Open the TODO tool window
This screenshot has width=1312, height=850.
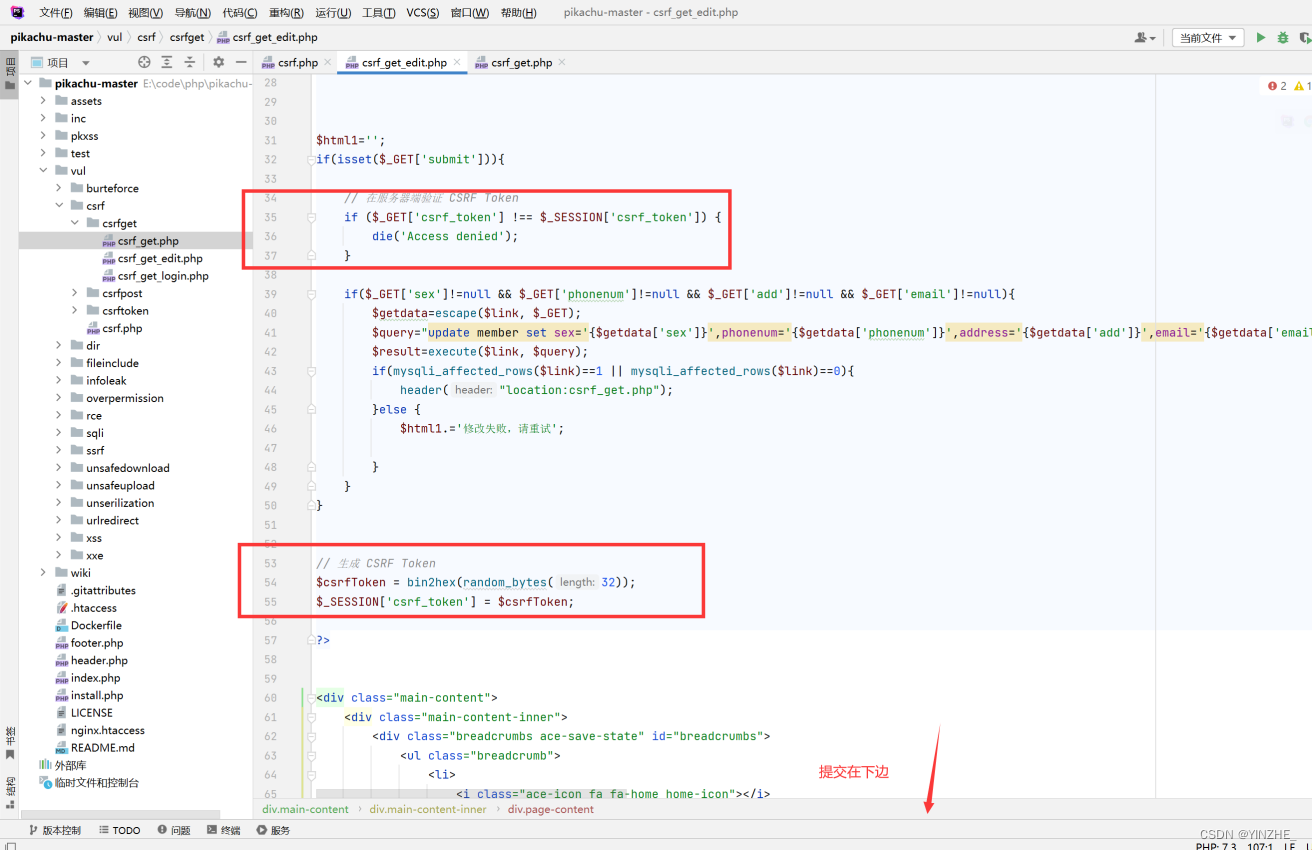tap(120, 830)
